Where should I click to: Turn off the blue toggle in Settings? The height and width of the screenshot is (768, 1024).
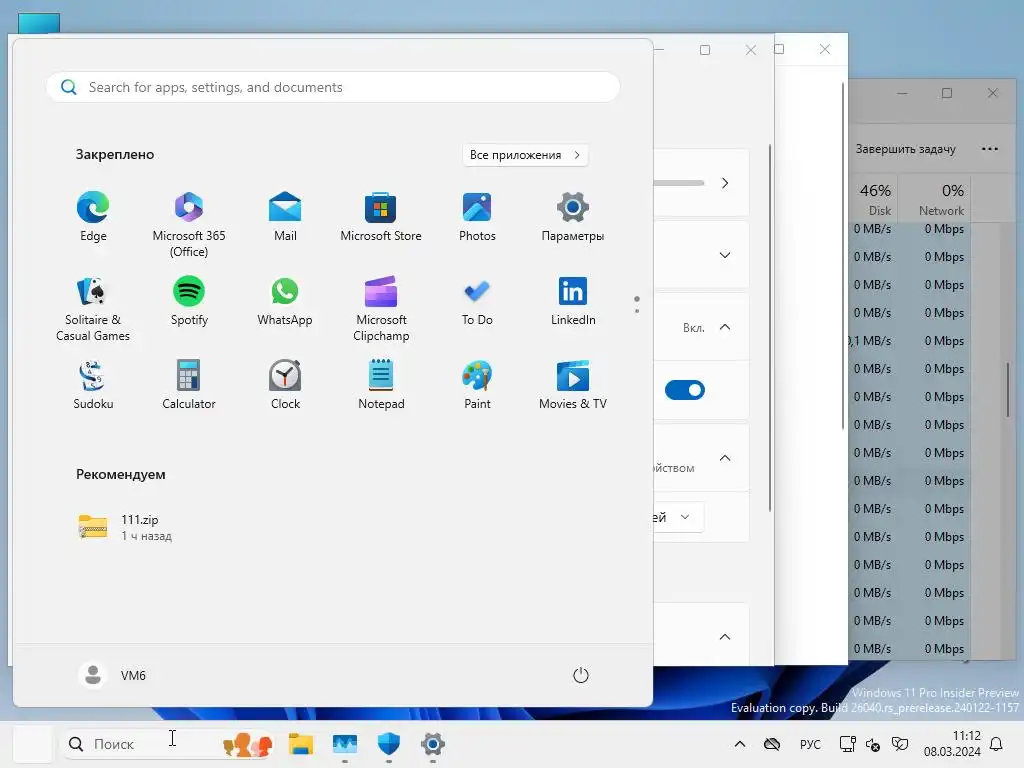point(684,390)
